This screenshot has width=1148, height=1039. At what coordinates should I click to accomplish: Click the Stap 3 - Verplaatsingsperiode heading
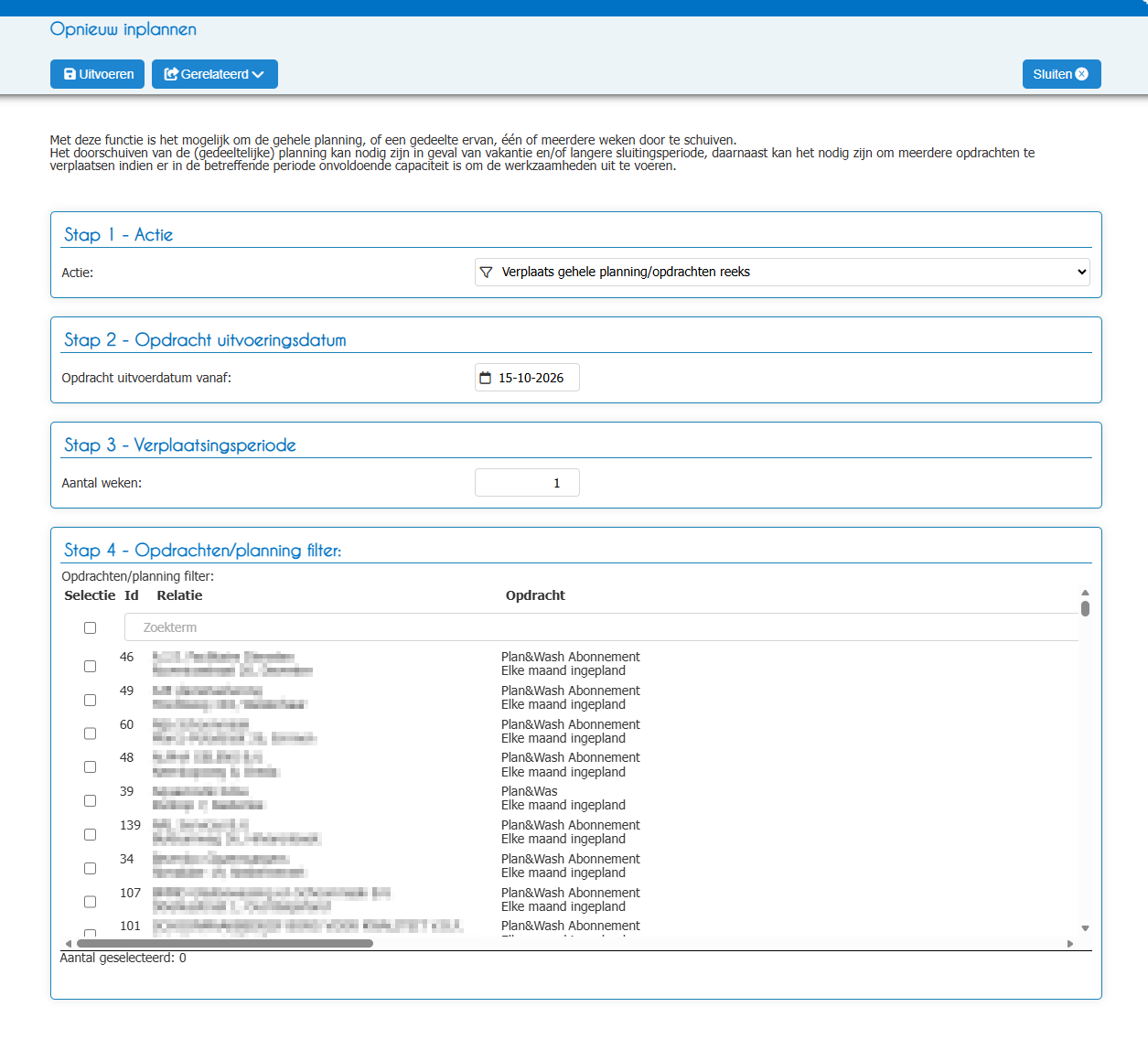click(180, 445)
